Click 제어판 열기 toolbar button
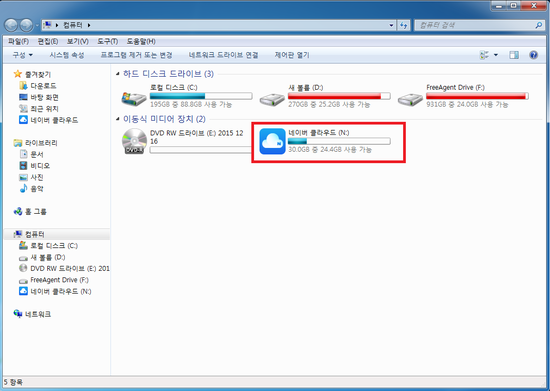The width and height of the screenshot is (550, 391). pos(292,55)
